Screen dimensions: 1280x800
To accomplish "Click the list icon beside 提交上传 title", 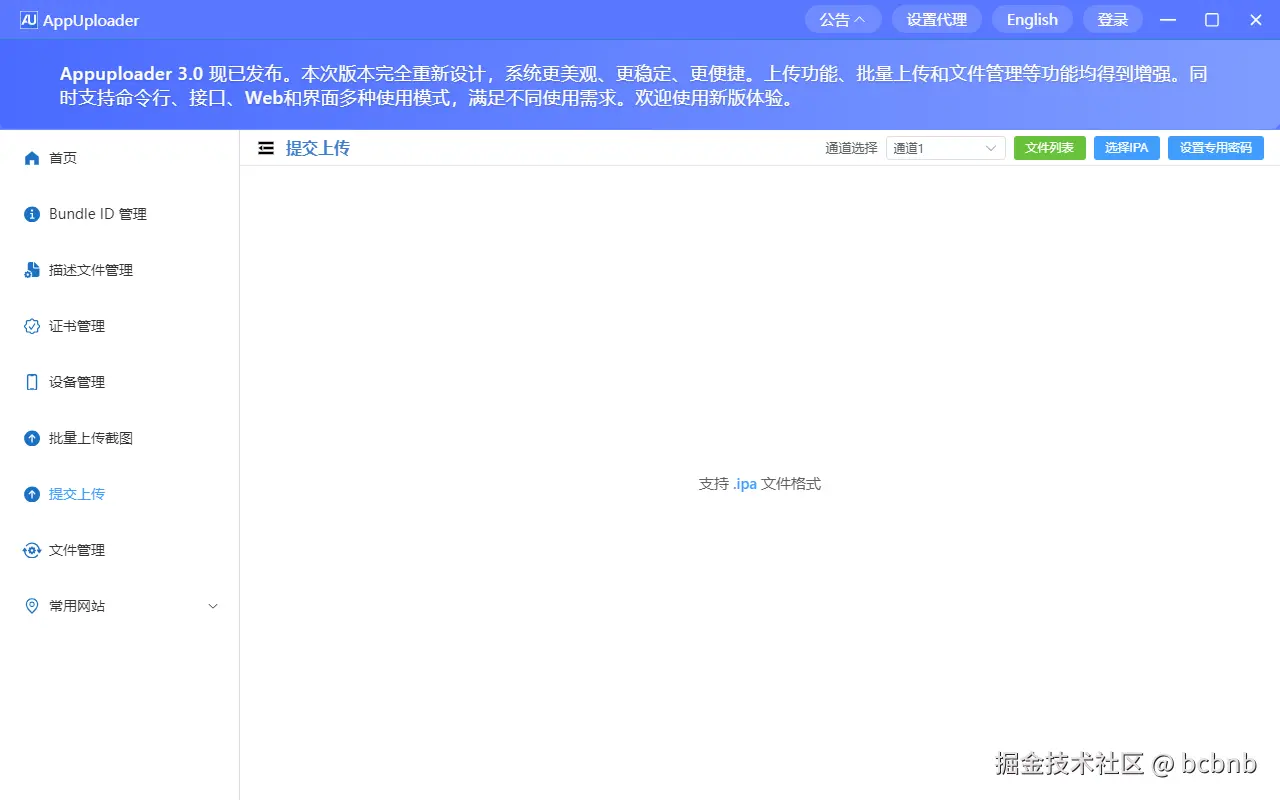I will click(265, 147).
